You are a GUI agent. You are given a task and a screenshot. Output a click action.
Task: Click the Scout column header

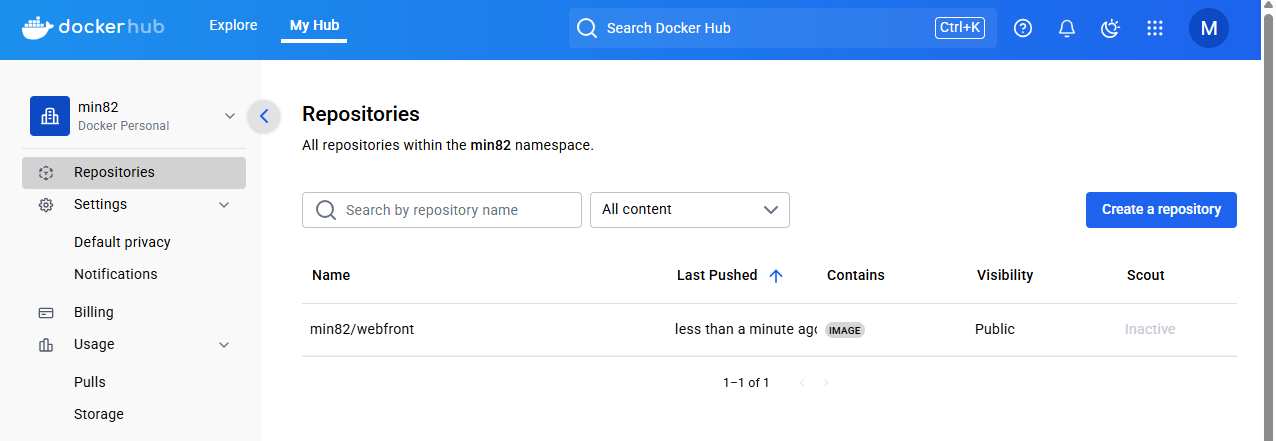[1146, 275]
